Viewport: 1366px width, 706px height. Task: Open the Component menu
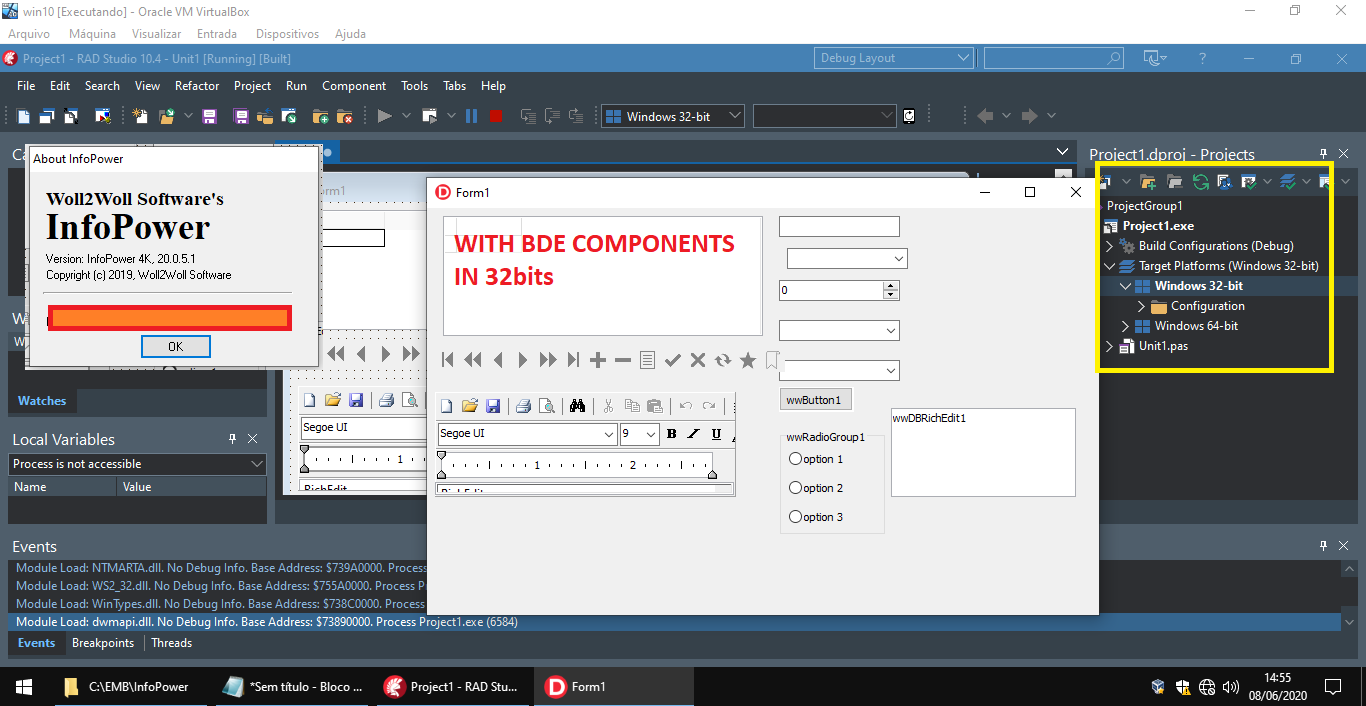coord(354,86)
